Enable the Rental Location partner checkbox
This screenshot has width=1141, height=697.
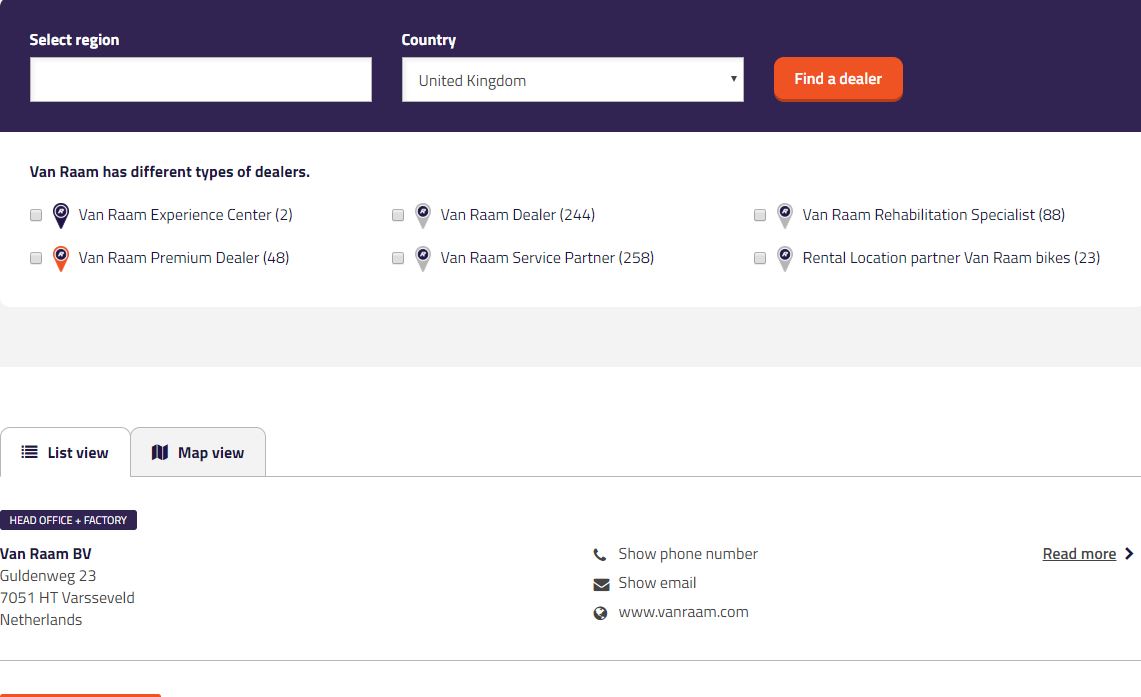(x=760, y=258)
